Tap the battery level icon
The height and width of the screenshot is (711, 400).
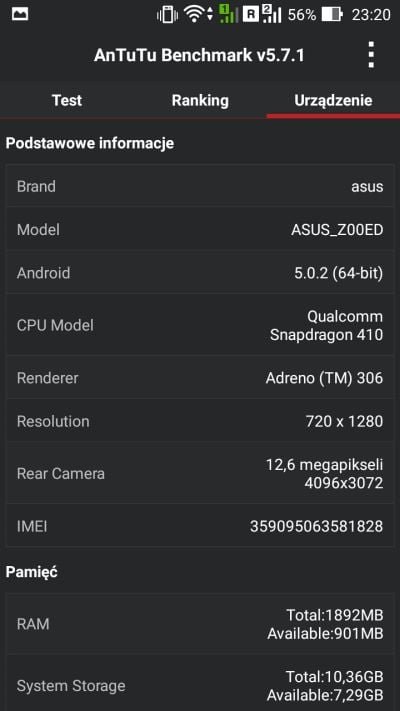[332, 15]
